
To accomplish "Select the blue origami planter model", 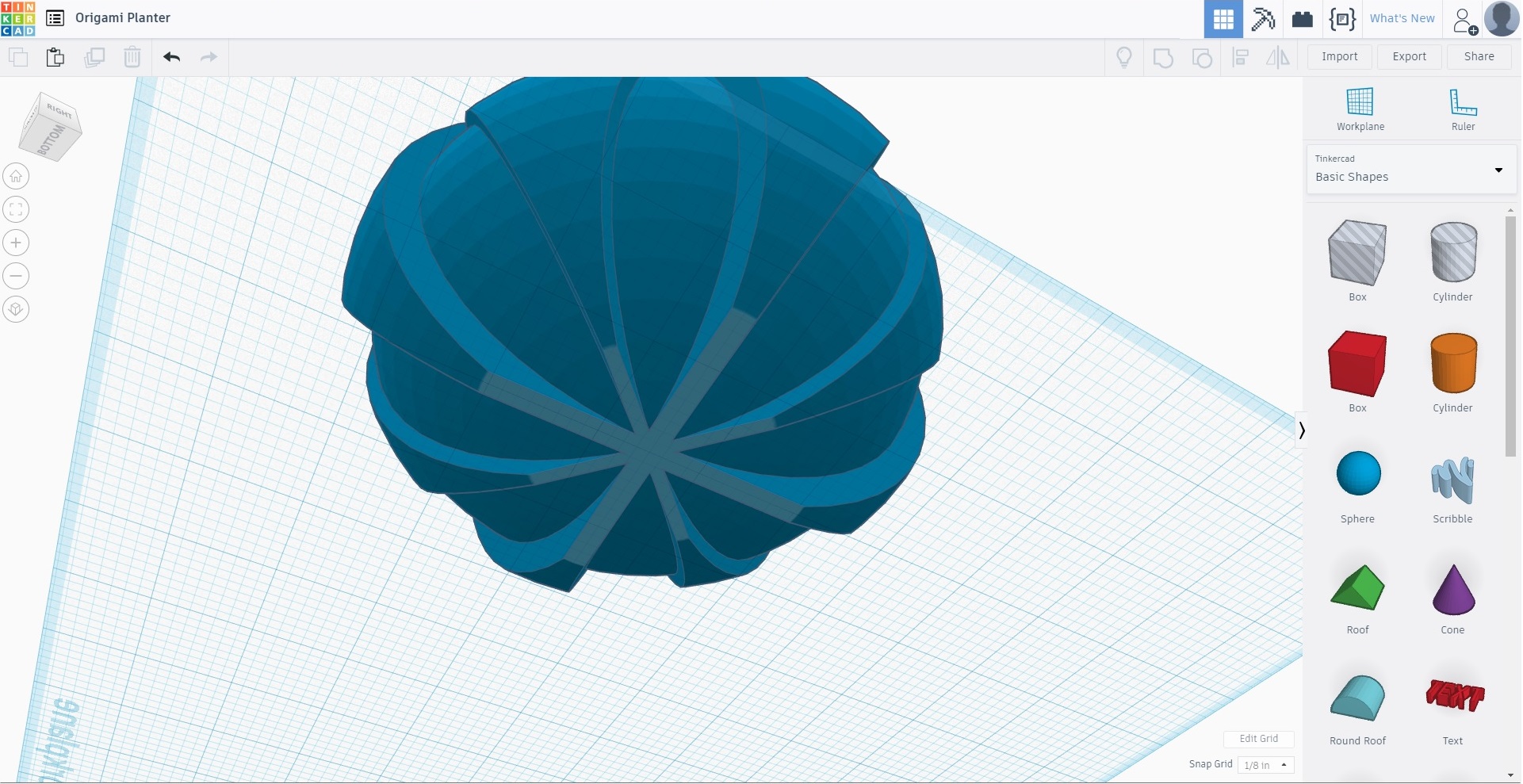I will (642, 333).
